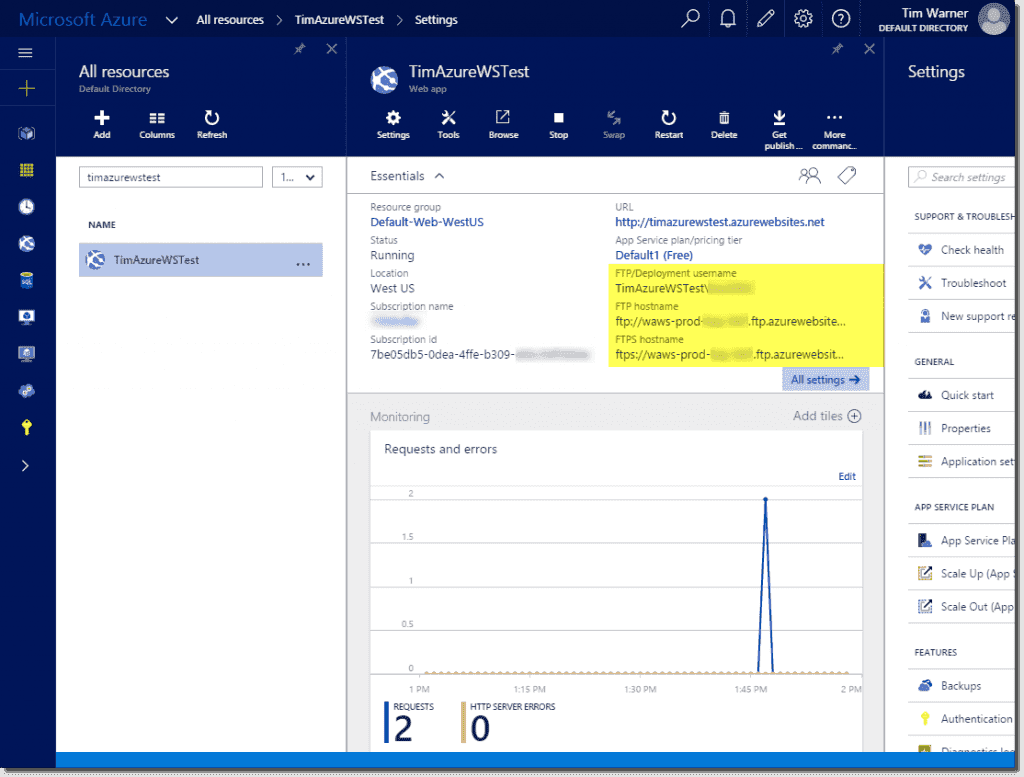Open Authentication feature setting
1024x777 pixels.
[961, 719]
